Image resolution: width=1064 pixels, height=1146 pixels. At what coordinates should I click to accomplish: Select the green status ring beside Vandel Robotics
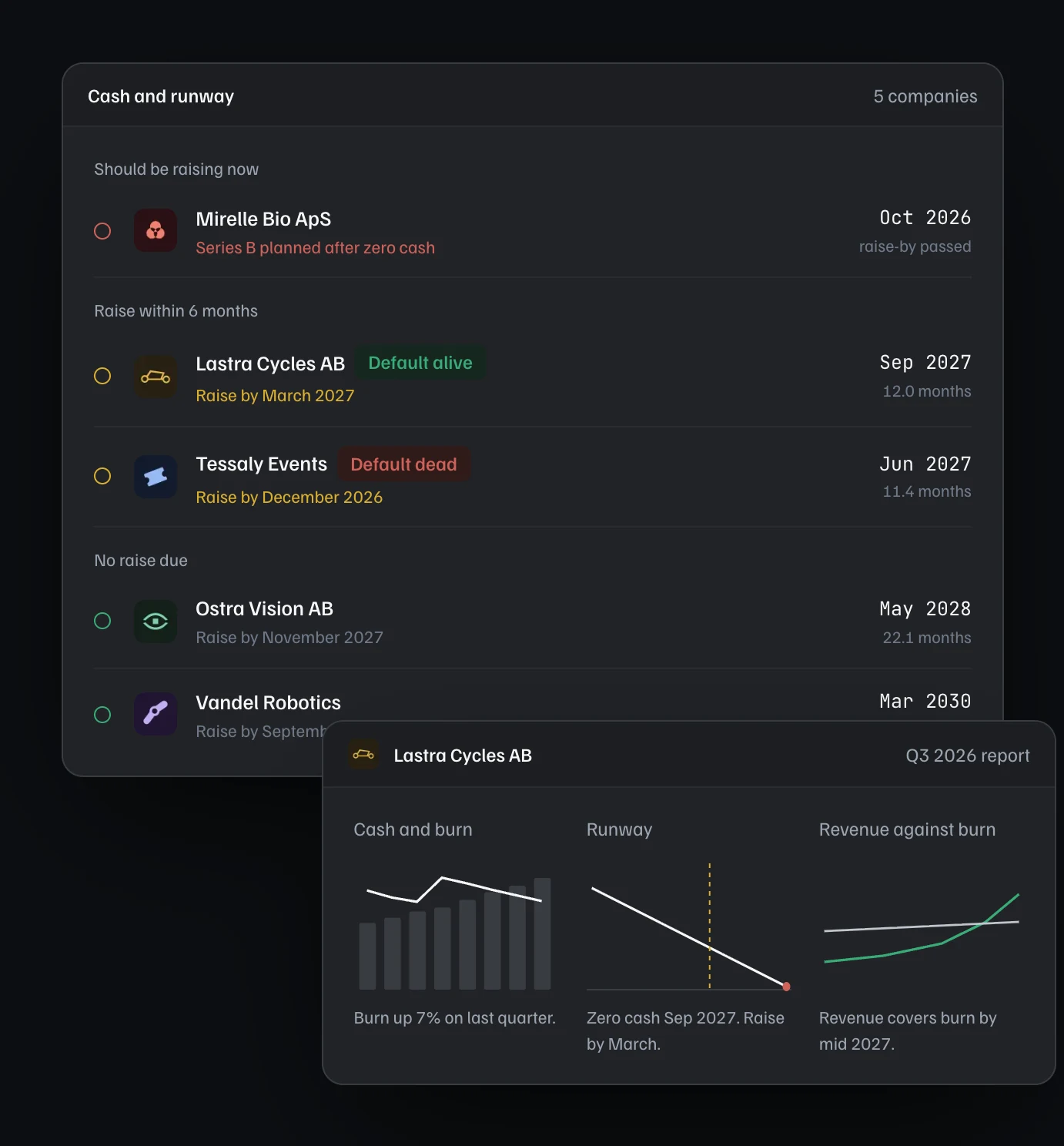point(102,715)
